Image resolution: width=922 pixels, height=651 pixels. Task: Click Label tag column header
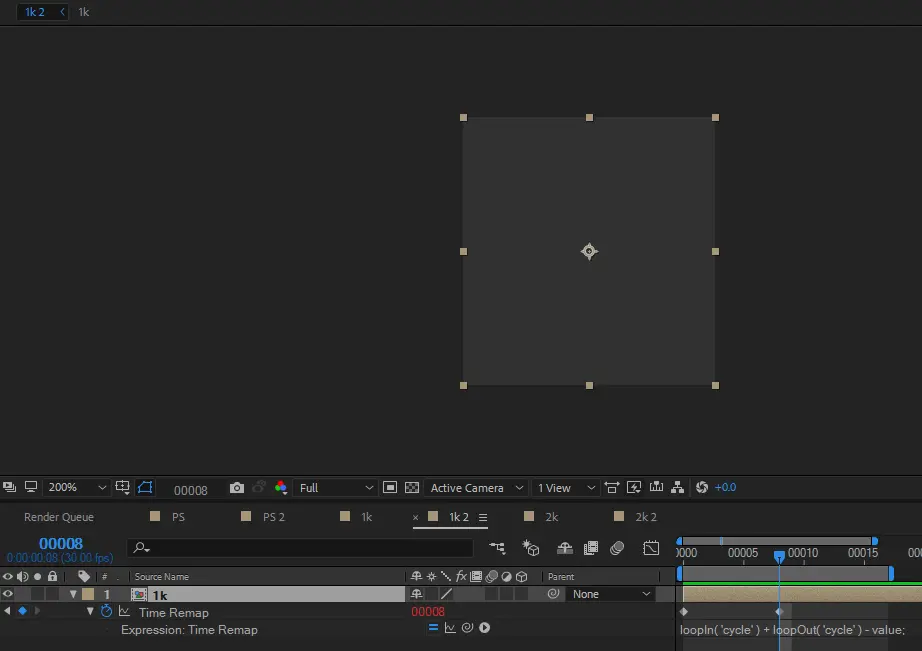(83, 576)
